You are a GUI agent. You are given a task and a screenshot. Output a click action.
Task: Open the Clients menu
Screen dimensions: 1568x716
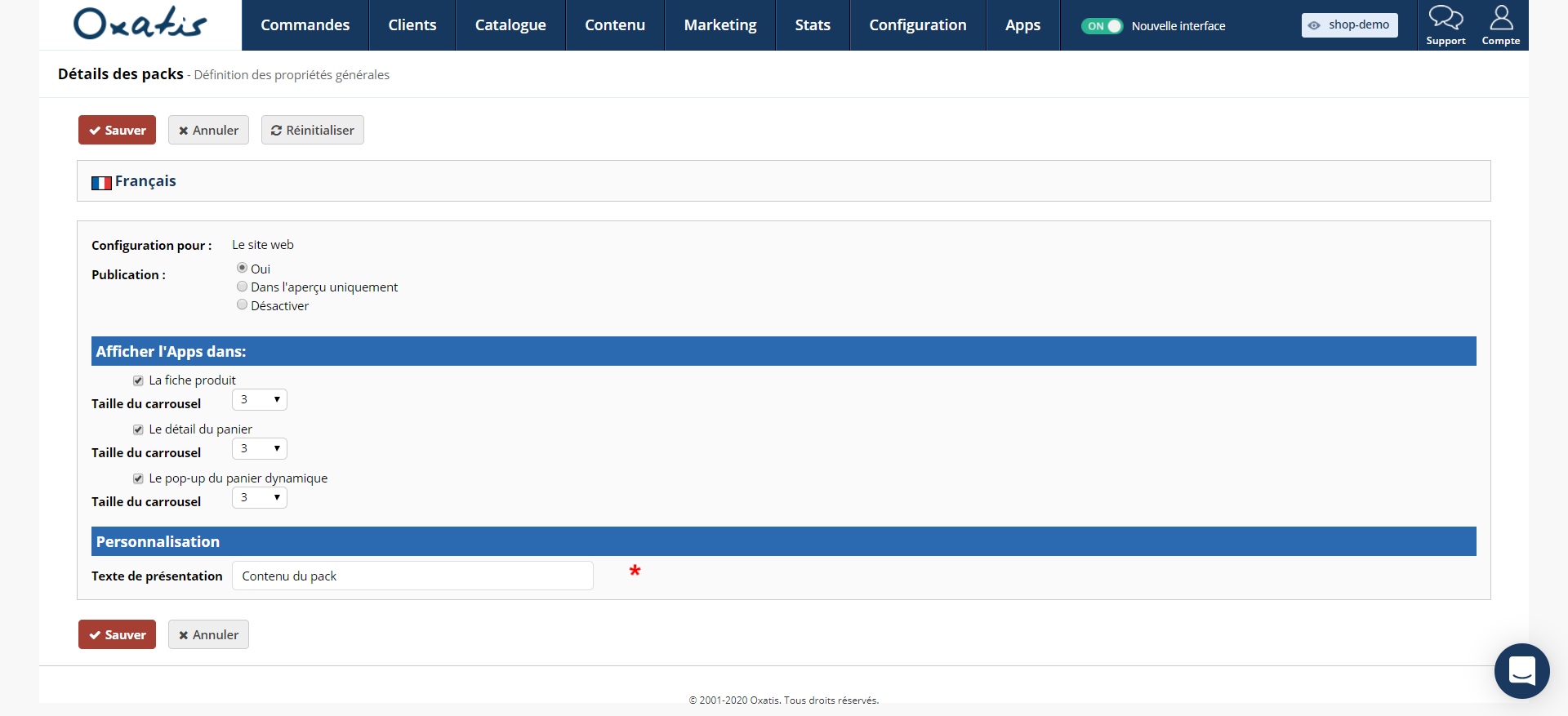[x=412, y=25]
